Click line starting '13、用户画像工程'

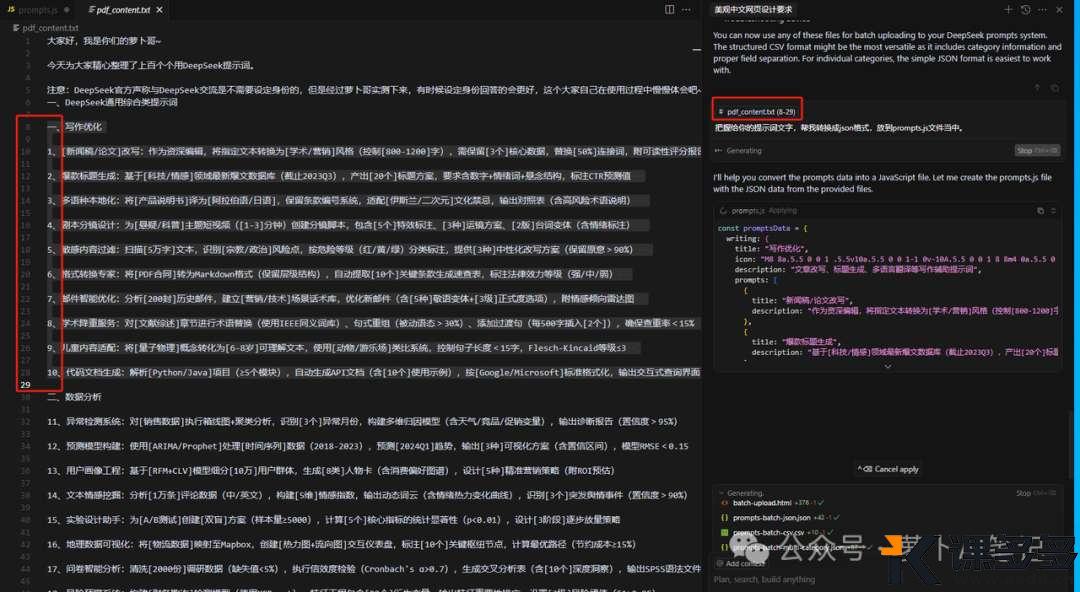pyautogui.click(x=331, y=471)
